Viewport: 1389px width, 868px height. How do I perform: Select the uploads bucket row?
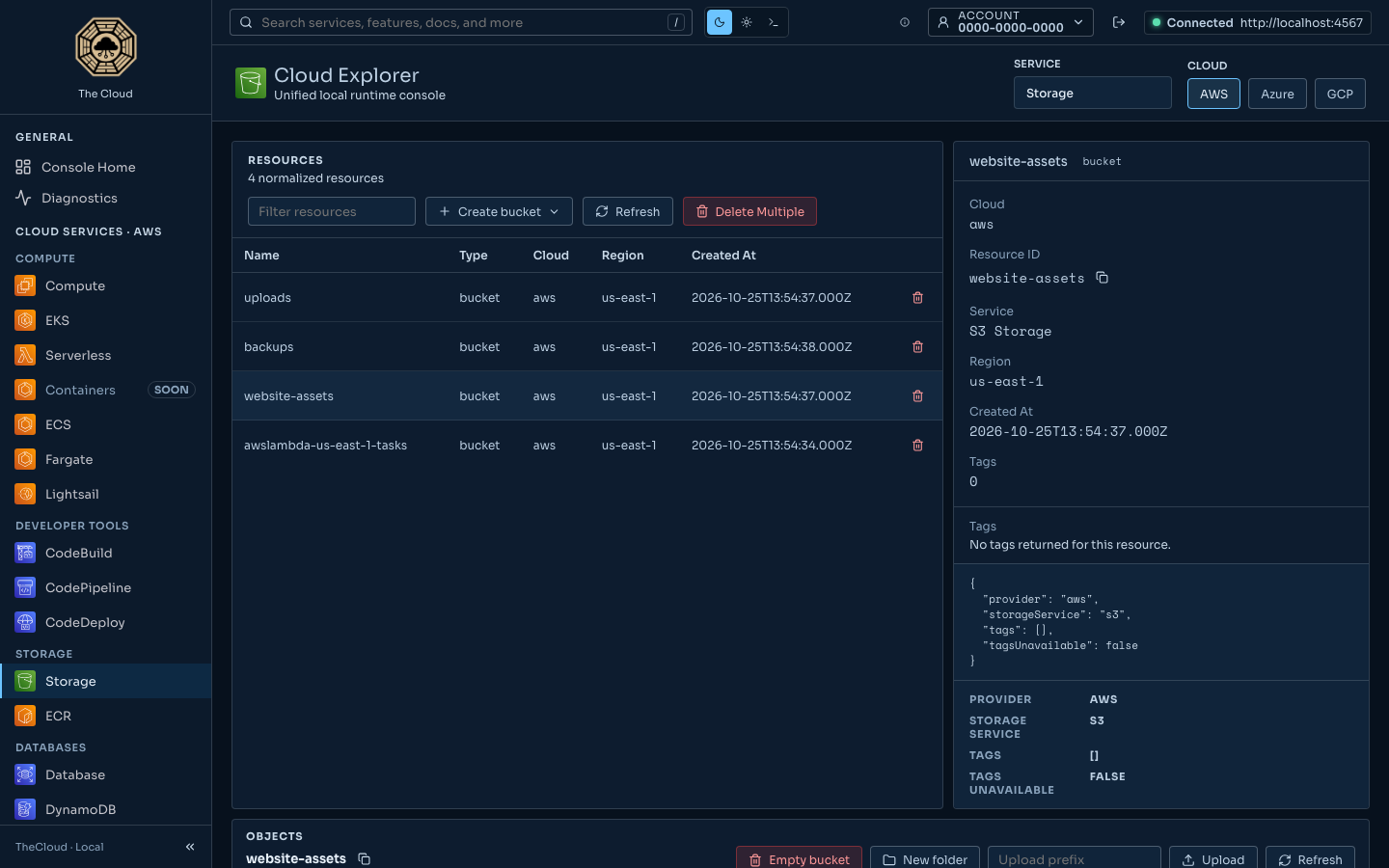(x=586, y=297)
